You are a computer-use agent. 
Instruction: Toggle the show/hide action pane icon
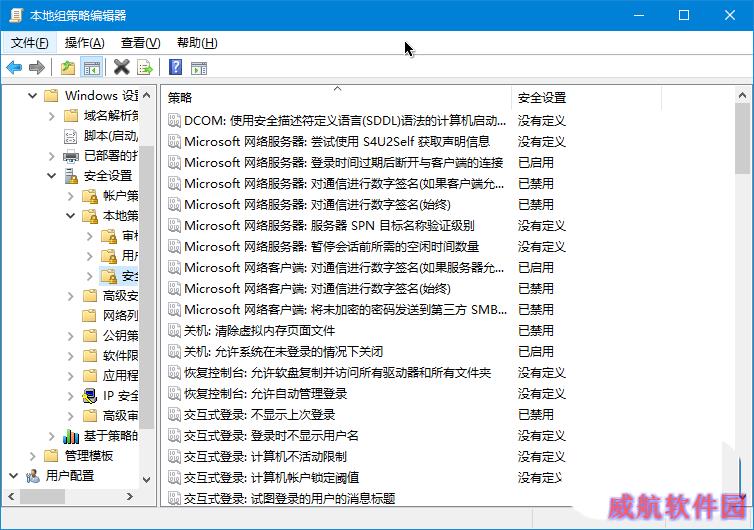click(x=199, y=68)
